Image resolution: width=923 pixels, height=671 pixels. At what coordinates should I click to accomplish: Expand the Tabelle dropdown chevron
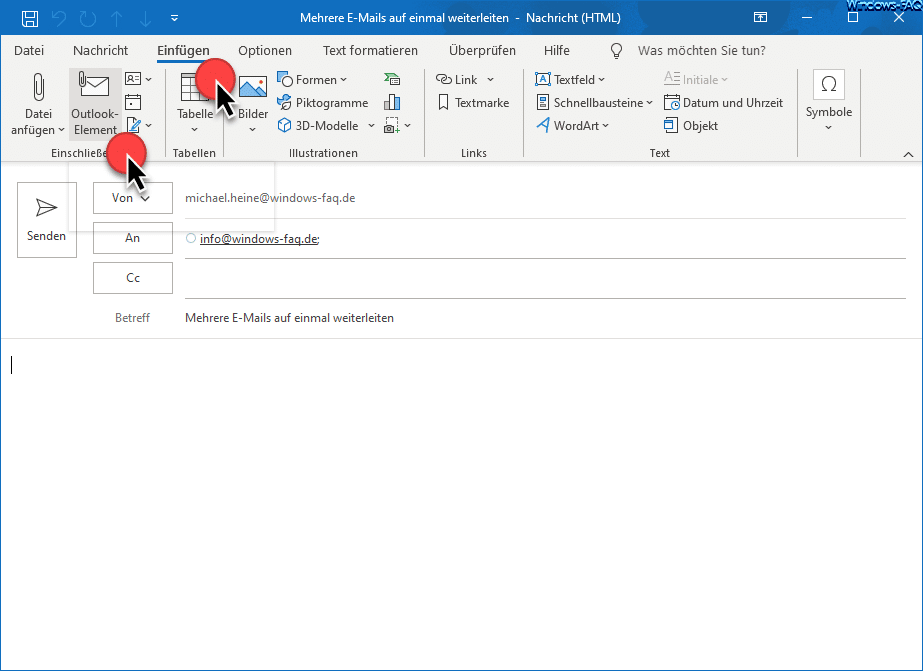click(x=194, y=130)
